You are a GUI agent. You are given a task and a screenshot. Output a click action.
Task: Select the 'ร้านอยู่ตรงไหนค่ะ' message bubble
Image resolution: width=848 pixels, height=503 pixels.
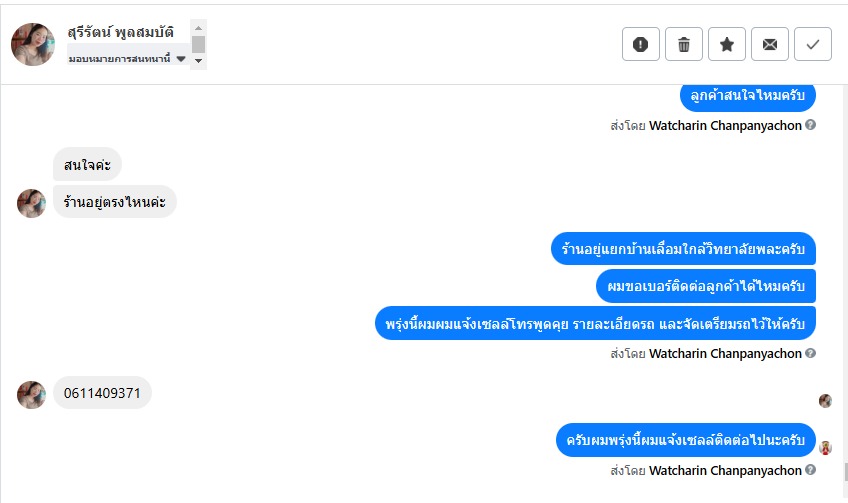pos(115,201)
